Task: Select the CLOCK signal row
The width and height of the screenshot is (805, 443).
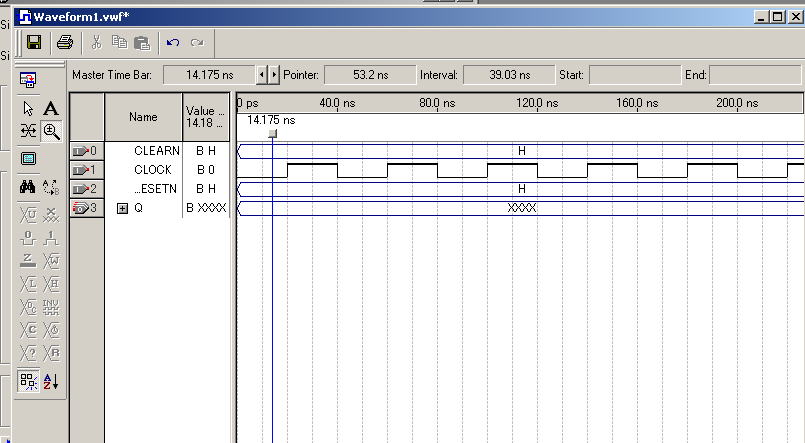Action: click(x=153, y=169)
